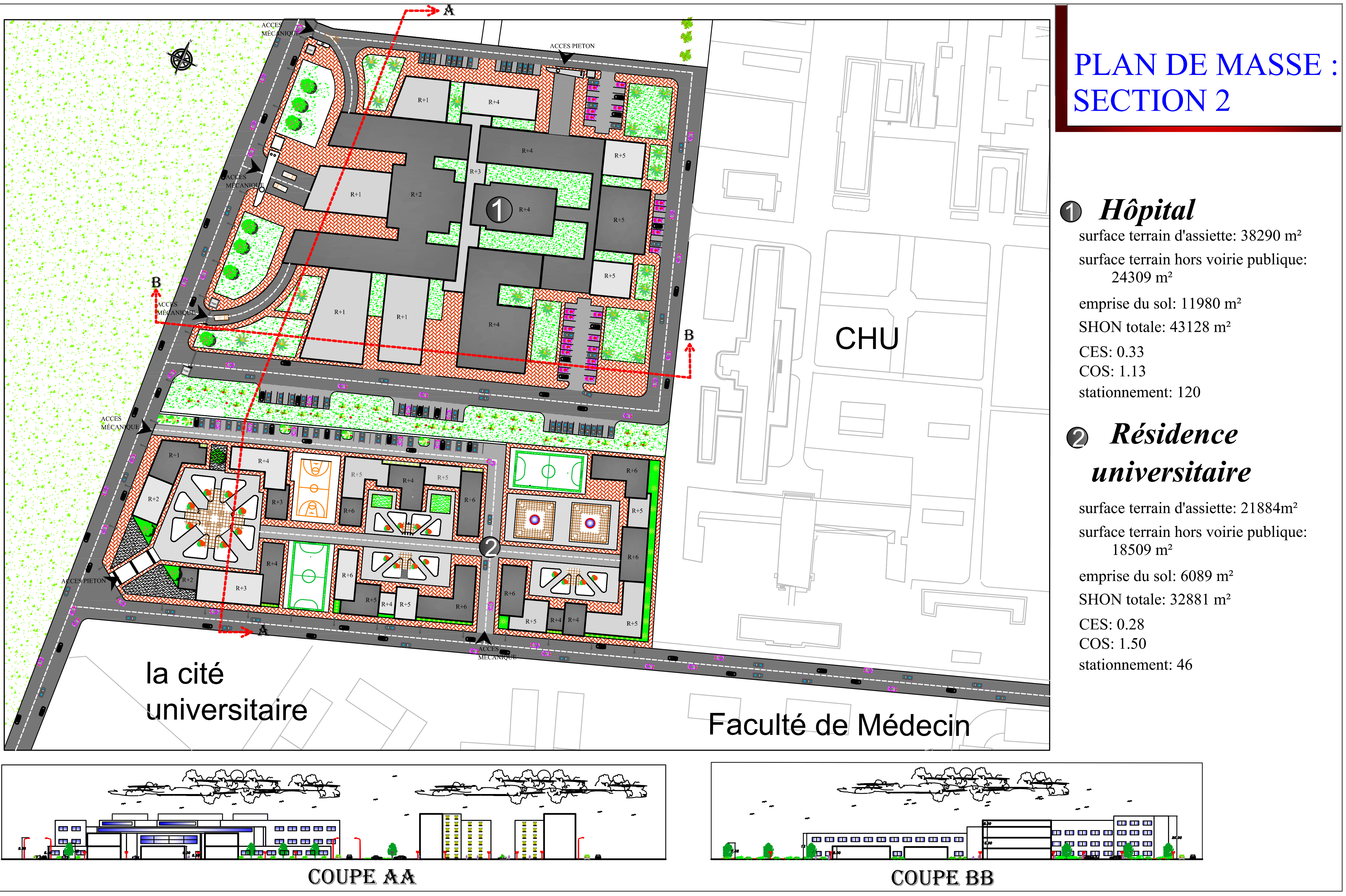Click the legend marker 1 beside Hôpital heading
Image resolution: width=1346 pixels, height=896 pixels.
tap(1070, 212)
